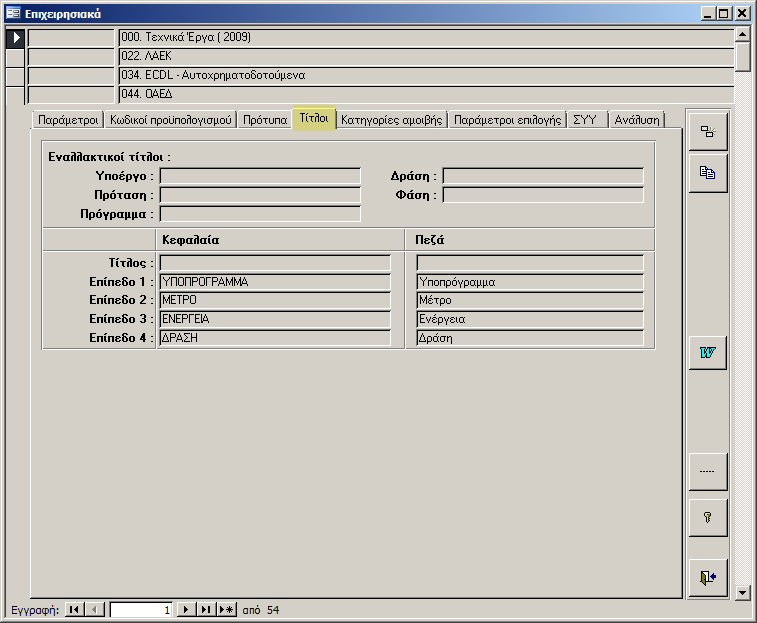757x623 pixels.
Task: Open the Word export button
Action: 707,353
